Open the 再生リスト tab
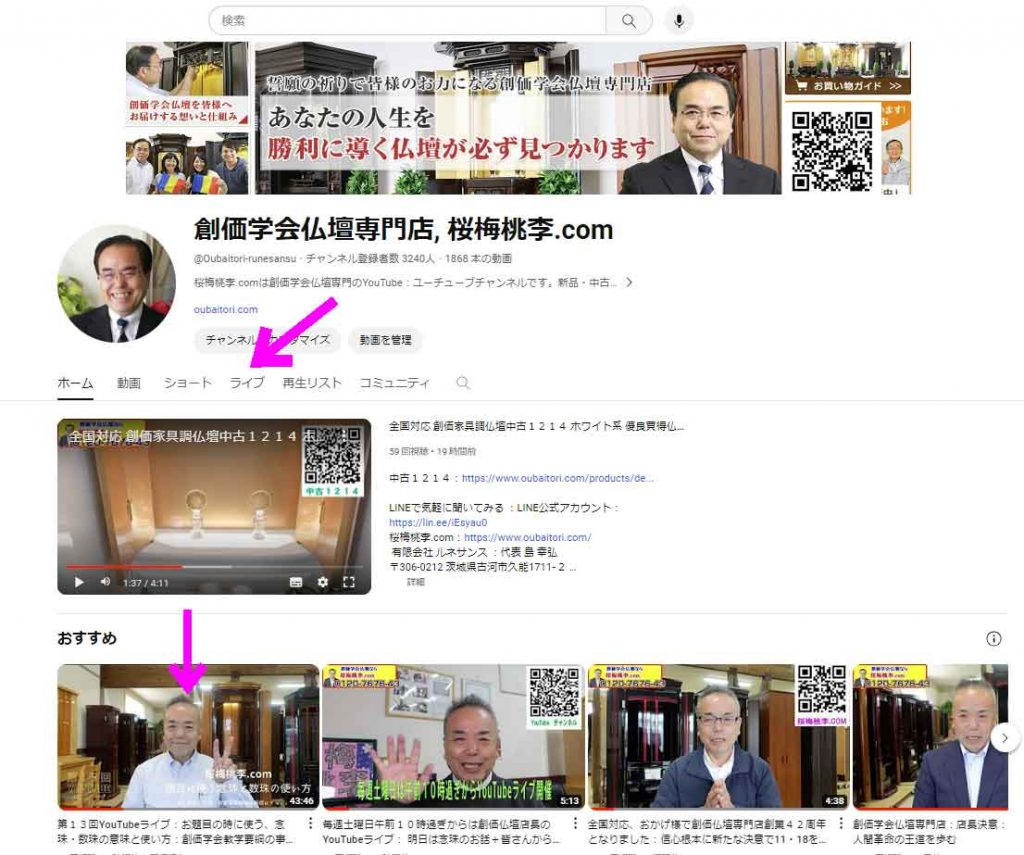Image resolution: width=1024 pixels, height=855 pixels. pyautogui.click(x=312, y=383)
